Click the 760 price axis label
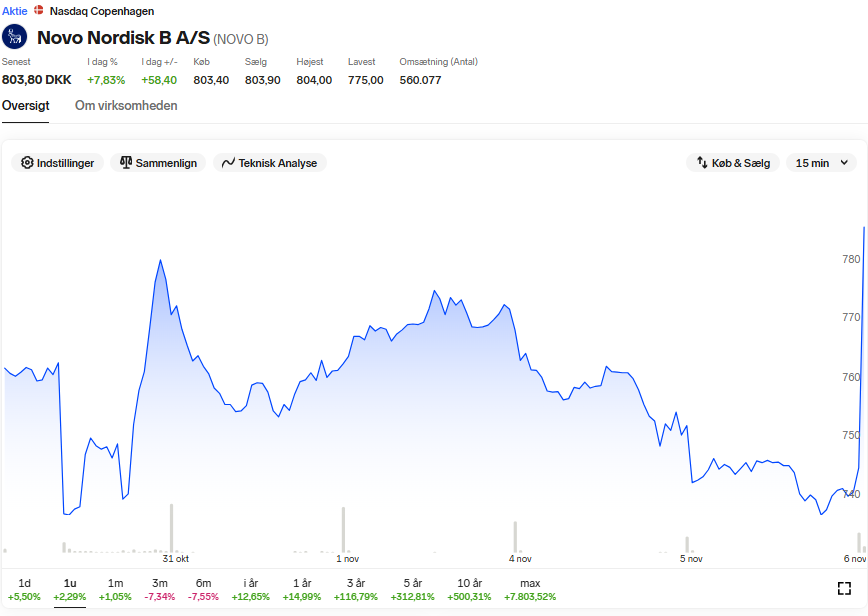Viewport: 868px width, 616px height. point(851,377)
